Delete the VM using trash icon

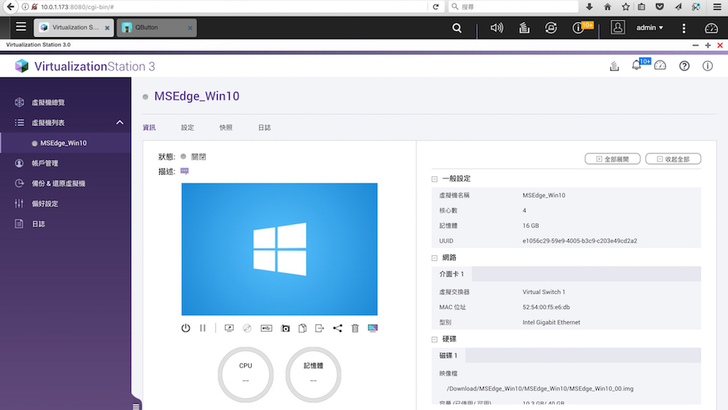coord(355,328)
